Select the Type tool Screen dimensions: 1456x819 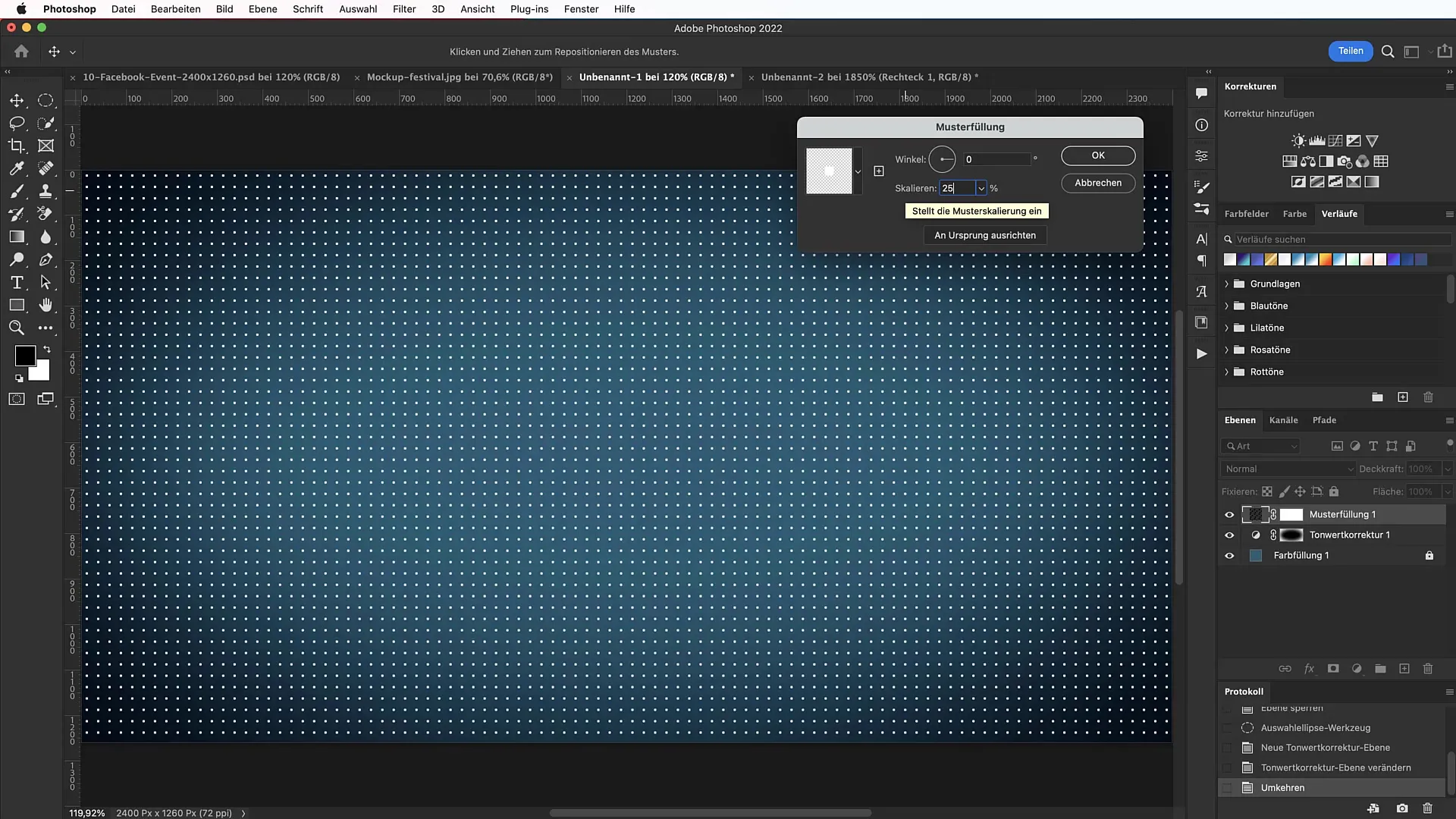tap(17, 282)
